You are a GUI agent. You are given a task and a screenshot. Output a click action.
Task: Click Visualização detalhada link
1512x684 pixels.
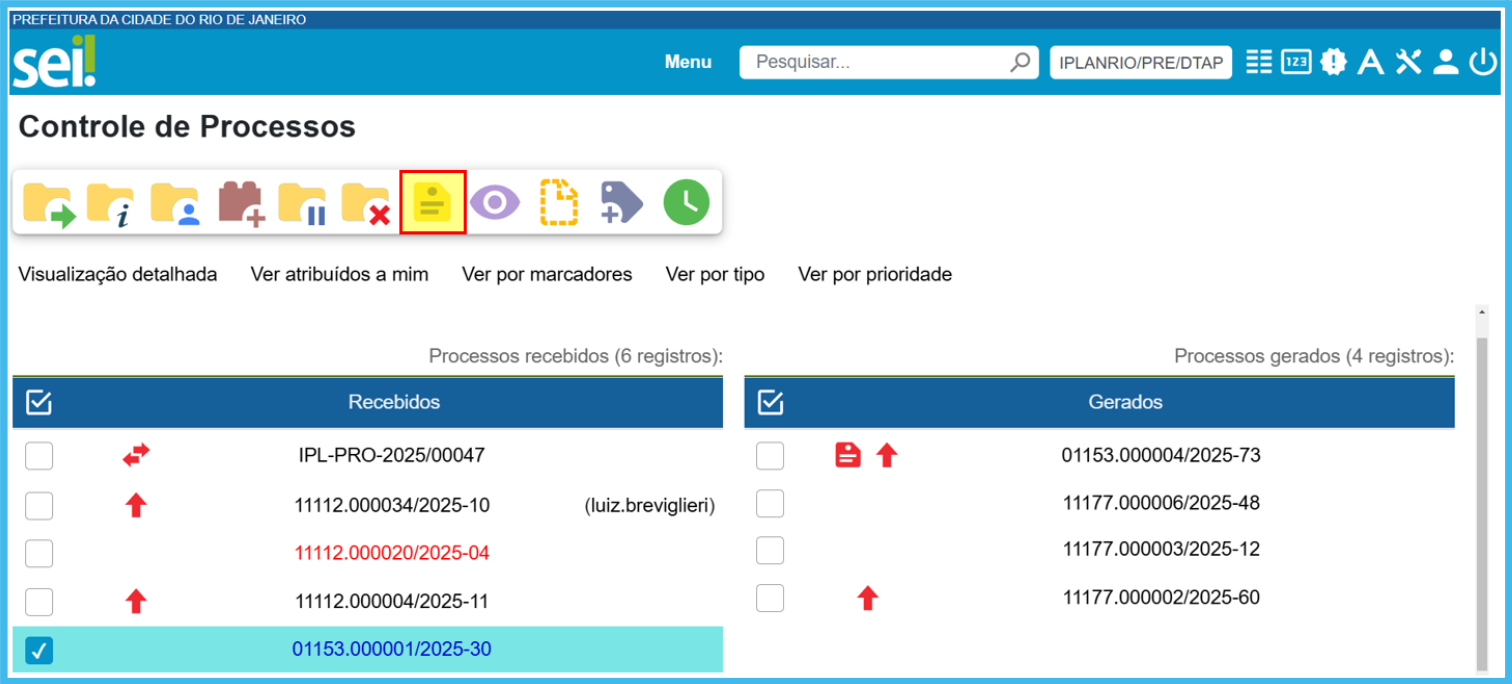pos(118,274)
